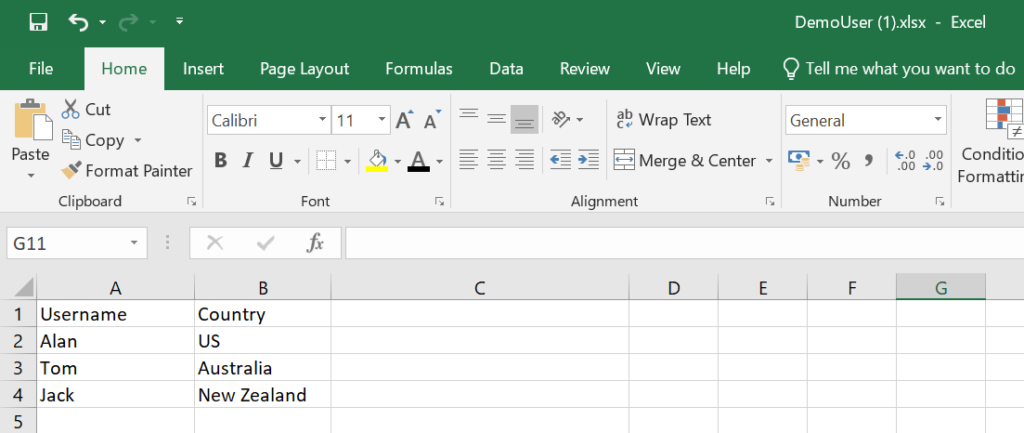1024x433 pixels.
Task: Apply the black font color A
Action: (x=419, y=160)
